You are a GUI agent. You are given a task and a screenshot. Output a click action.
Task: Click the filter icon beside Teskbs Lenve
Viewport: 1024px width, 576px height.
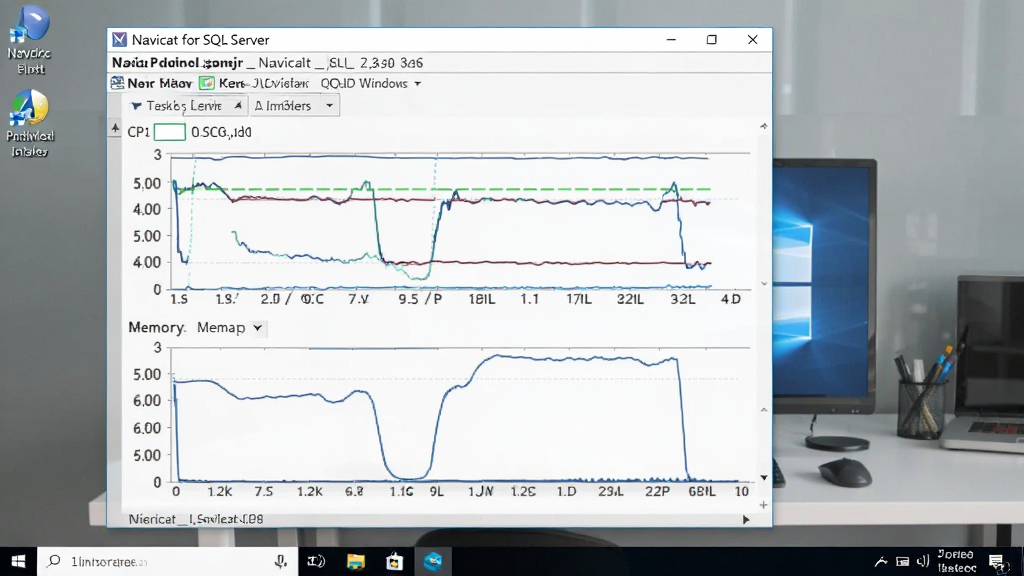click(x=136, y=106)
